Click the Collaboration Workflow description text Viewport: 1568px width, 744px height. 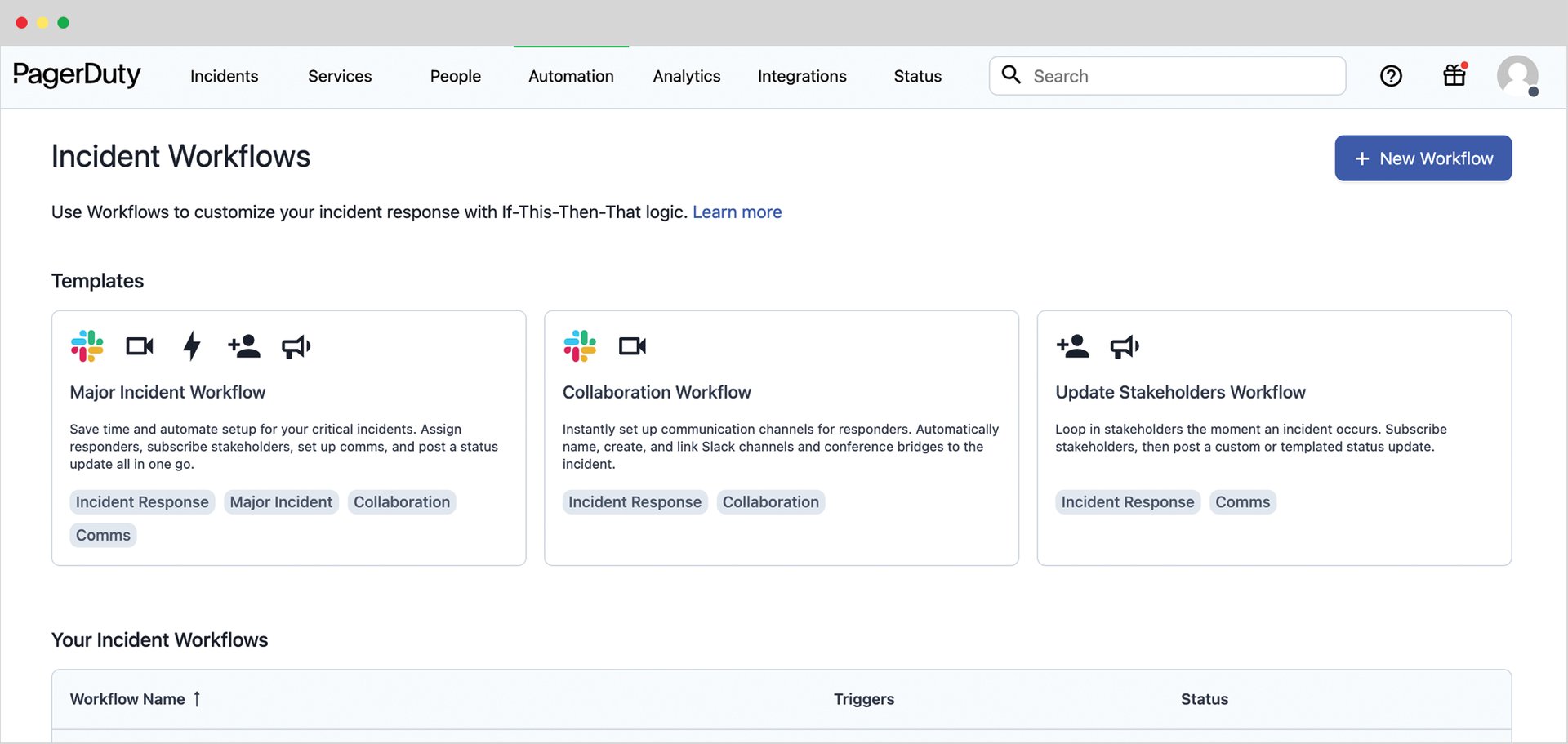point(780,447)
